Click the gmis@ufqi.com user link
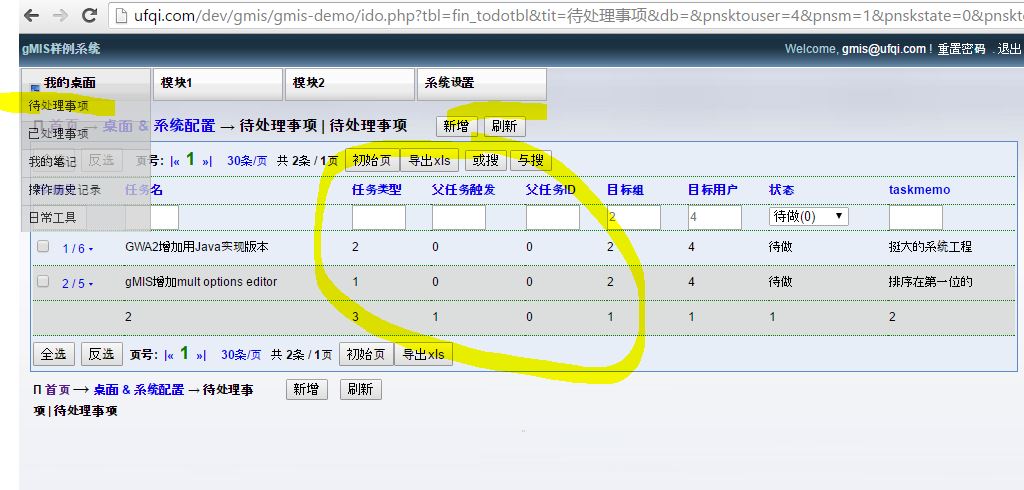1024x490 pixels. (884, 49)
